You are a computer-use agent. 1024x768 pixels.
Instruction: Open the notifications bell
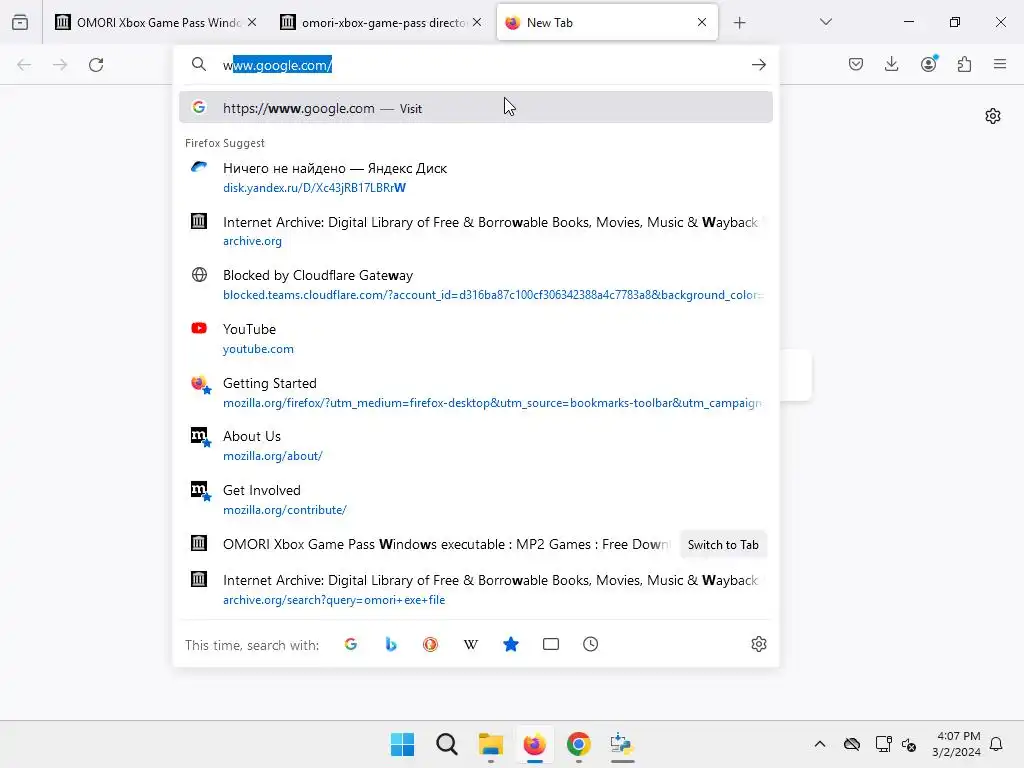tap(996, 744)
